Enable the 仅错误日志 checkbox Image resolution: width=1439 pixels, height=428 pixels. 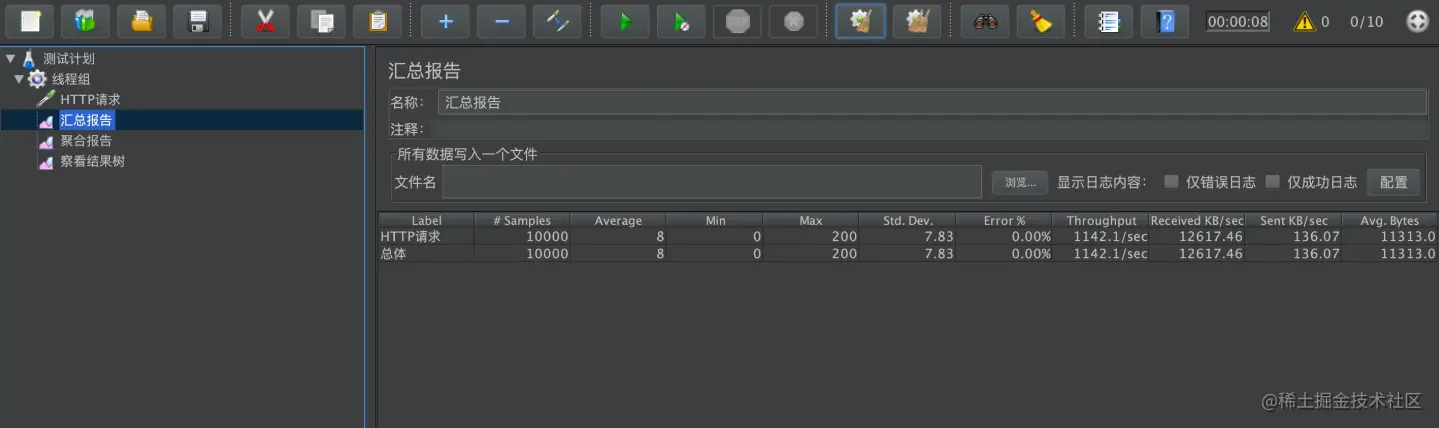click(1171, 182)
